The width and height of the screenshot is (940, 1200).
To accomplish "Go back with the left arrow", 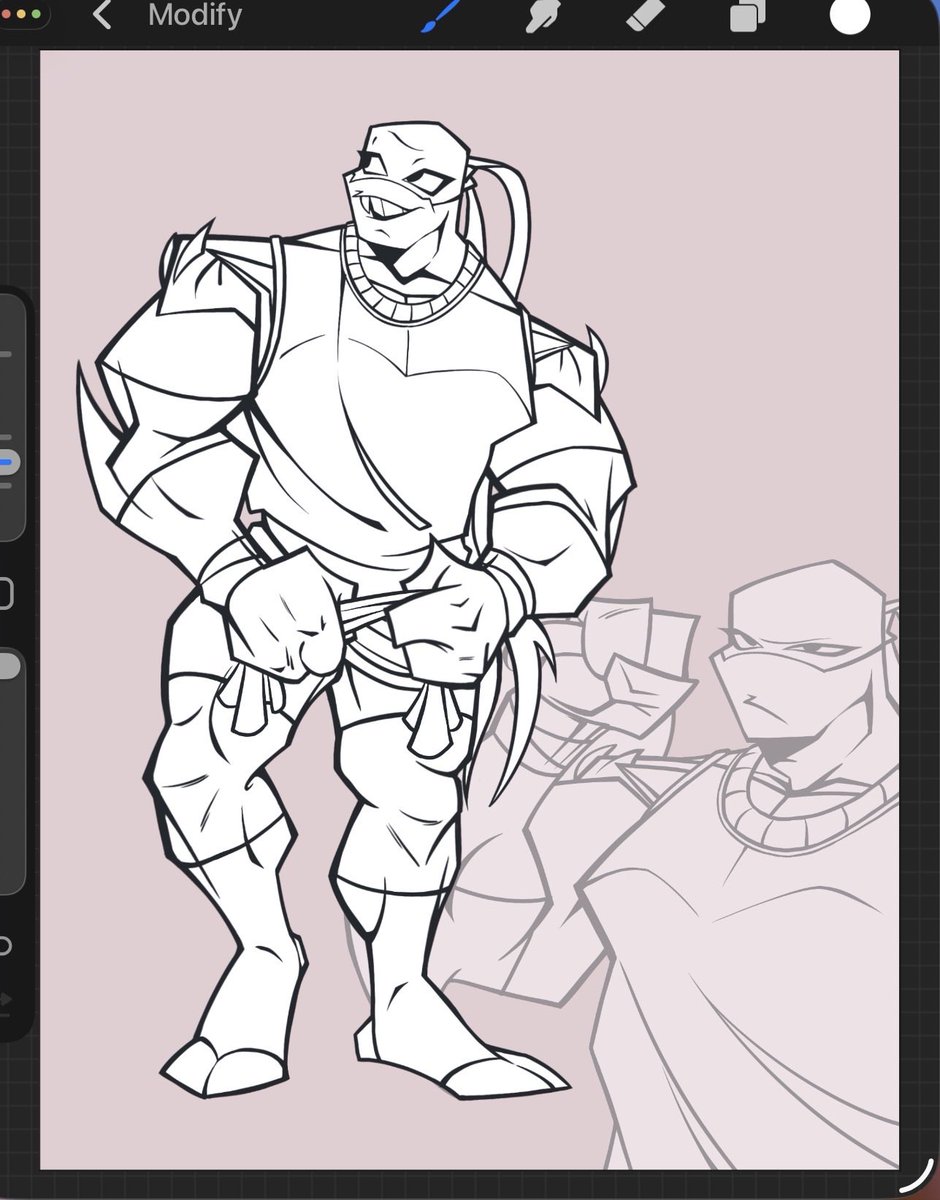I will click(x=101, y=15).
